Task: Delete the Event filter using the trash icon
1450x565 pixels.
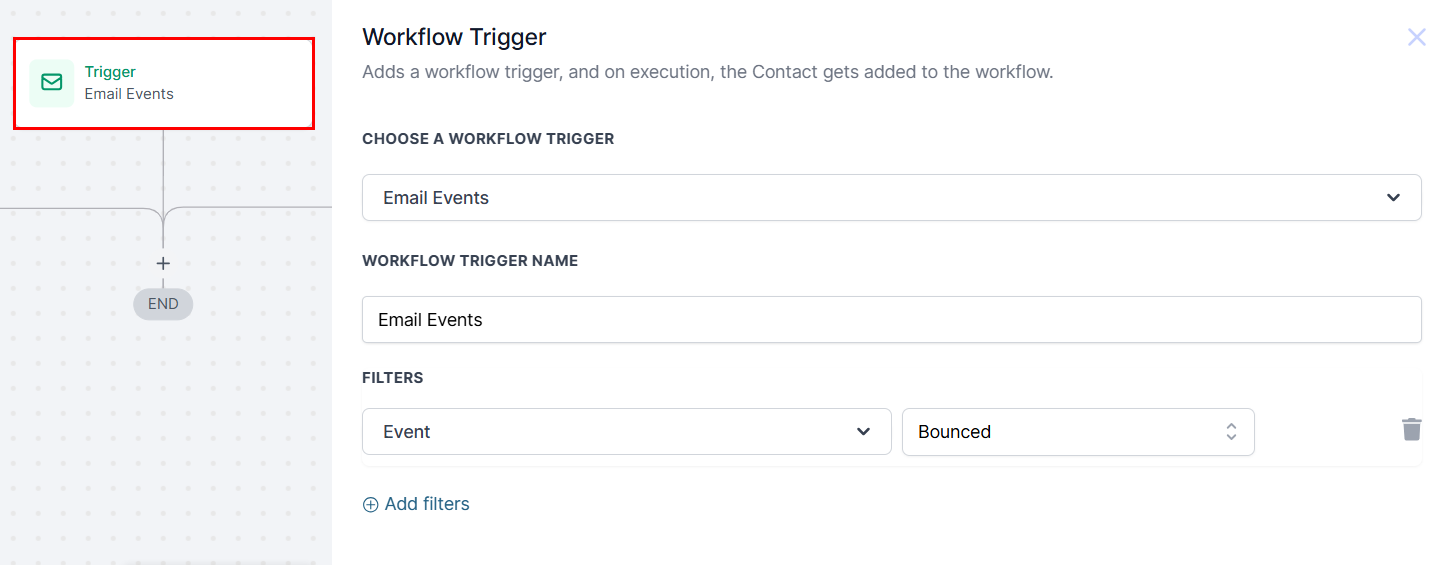Action: tap(1411, 430)
